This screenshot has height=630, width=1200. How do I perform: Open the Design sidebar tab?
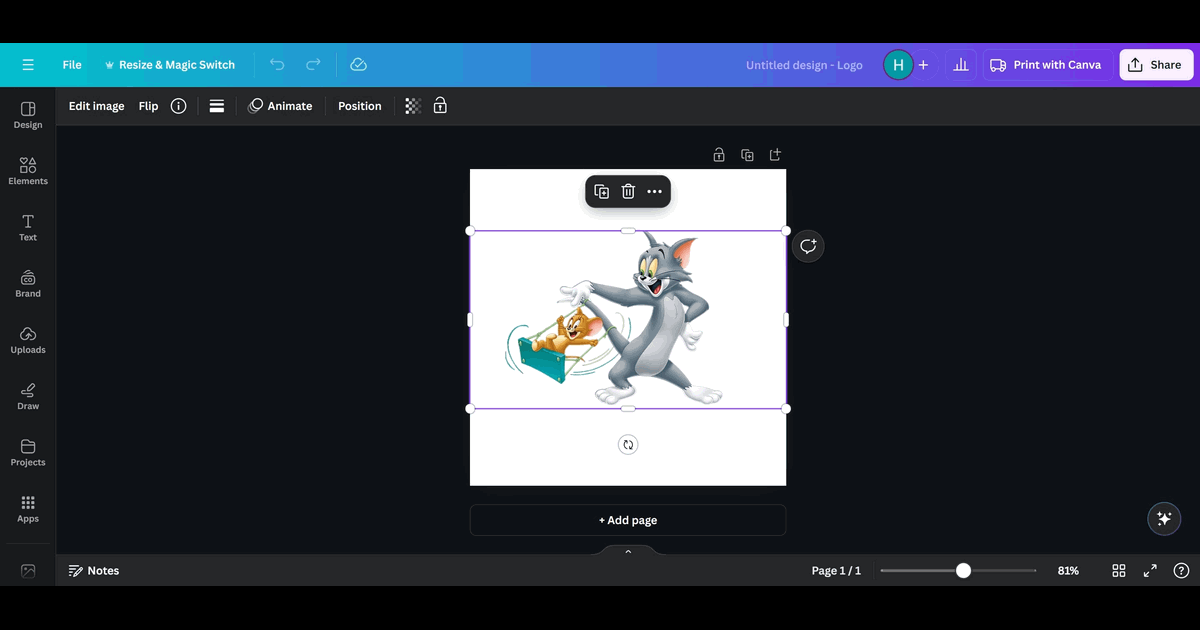(28, 115)
